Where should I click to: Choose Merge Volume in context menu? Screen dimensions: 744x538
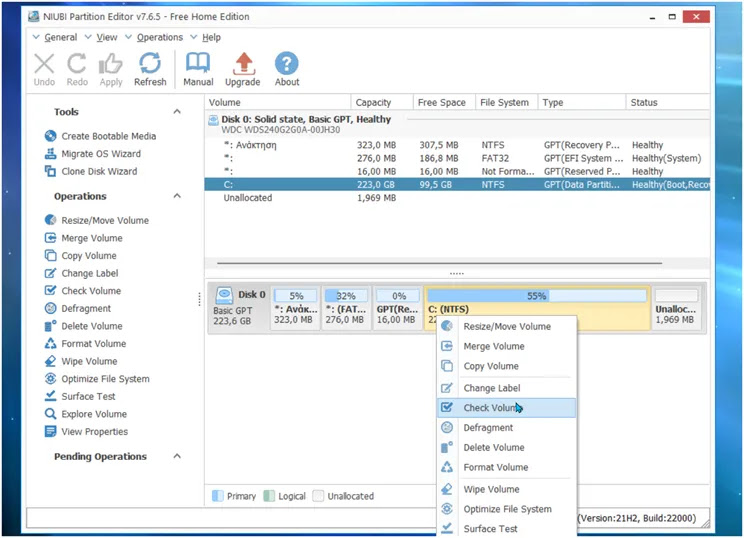507,346
